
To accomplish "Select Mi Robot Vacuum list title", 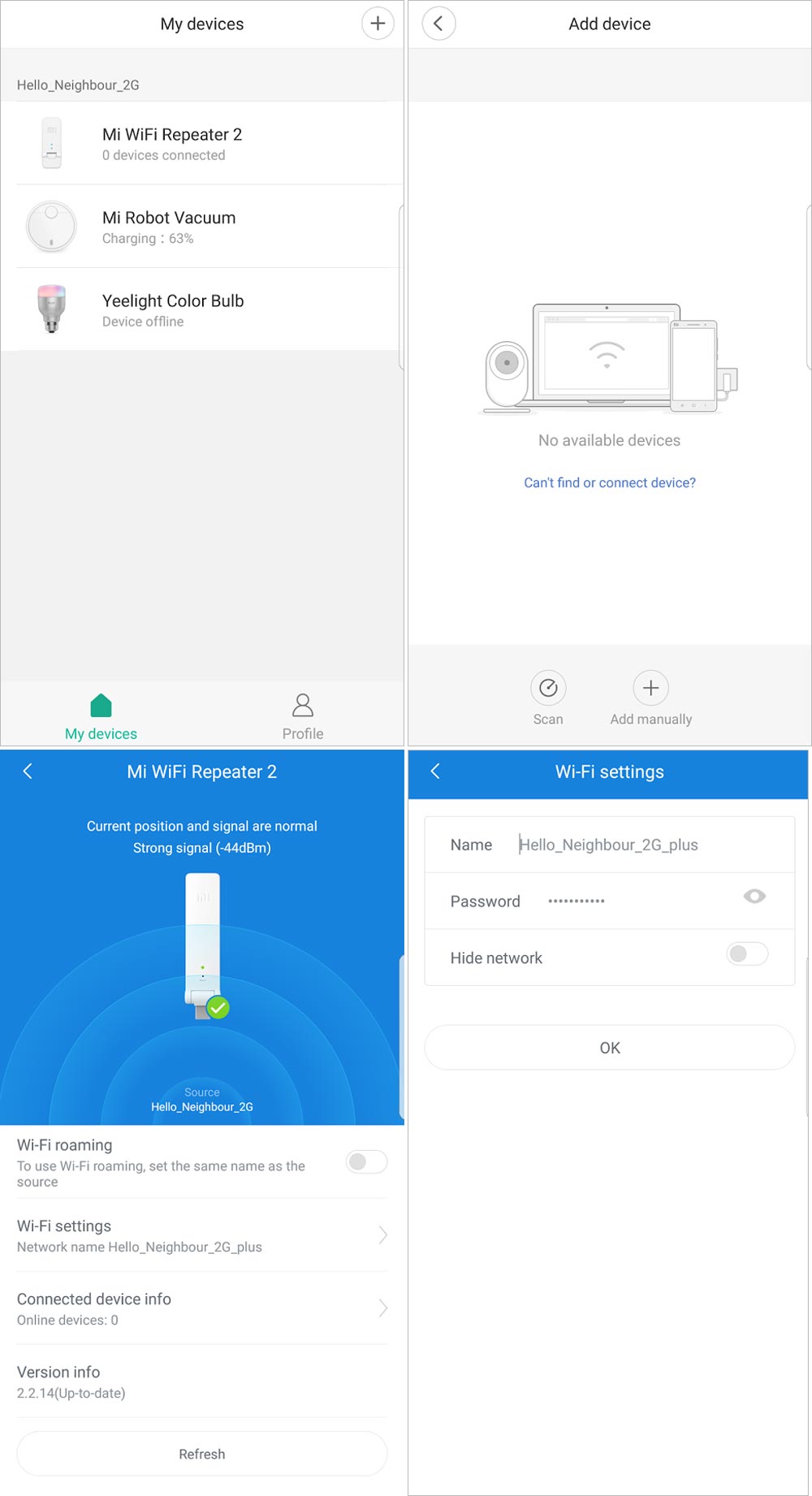I will click(x=169, y=218).
